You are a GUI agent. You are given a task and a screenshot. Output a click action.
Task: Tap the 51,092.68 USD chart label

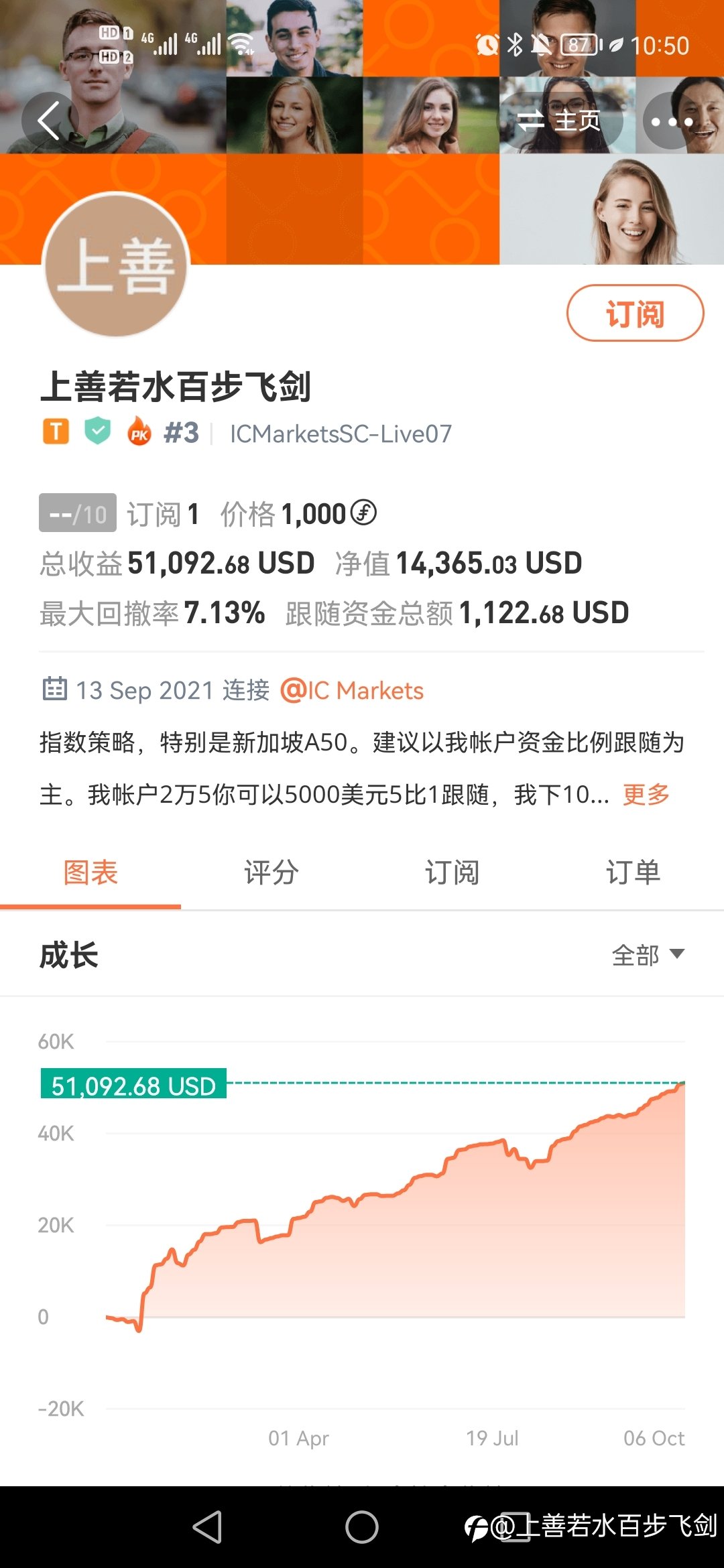pyautogui.click(x=133, y=1084)
